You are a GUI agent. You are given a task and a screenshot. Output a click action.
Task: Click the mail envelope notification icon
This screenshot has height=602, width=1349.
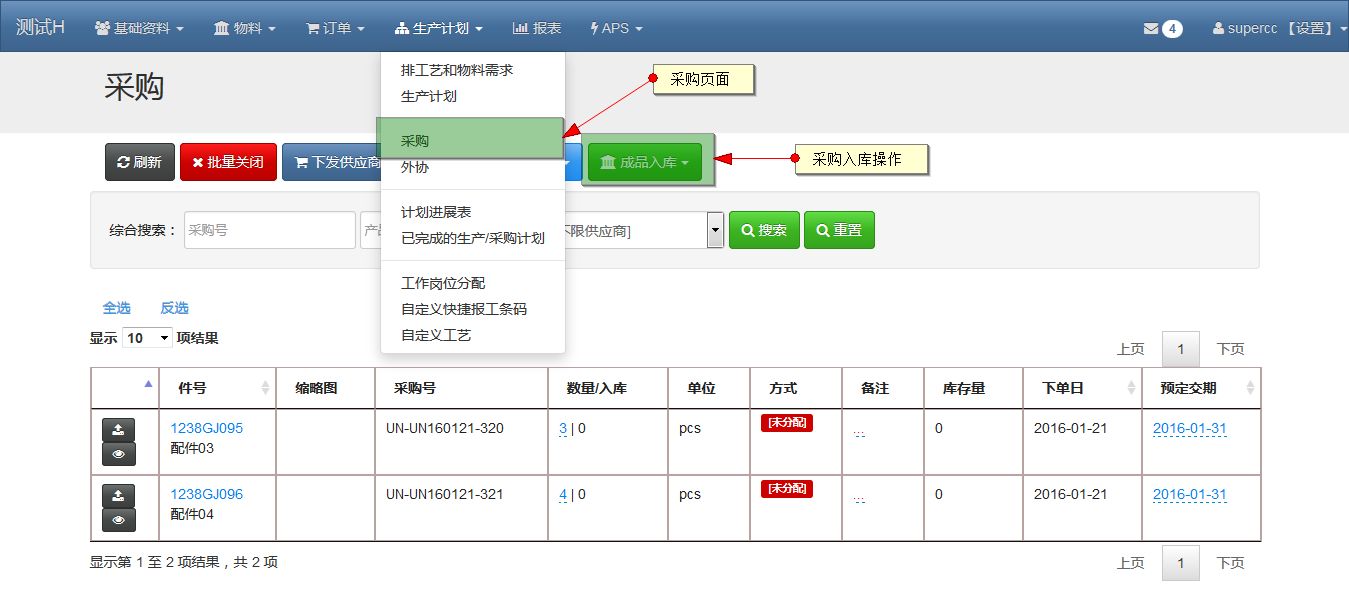[1150, 29]
